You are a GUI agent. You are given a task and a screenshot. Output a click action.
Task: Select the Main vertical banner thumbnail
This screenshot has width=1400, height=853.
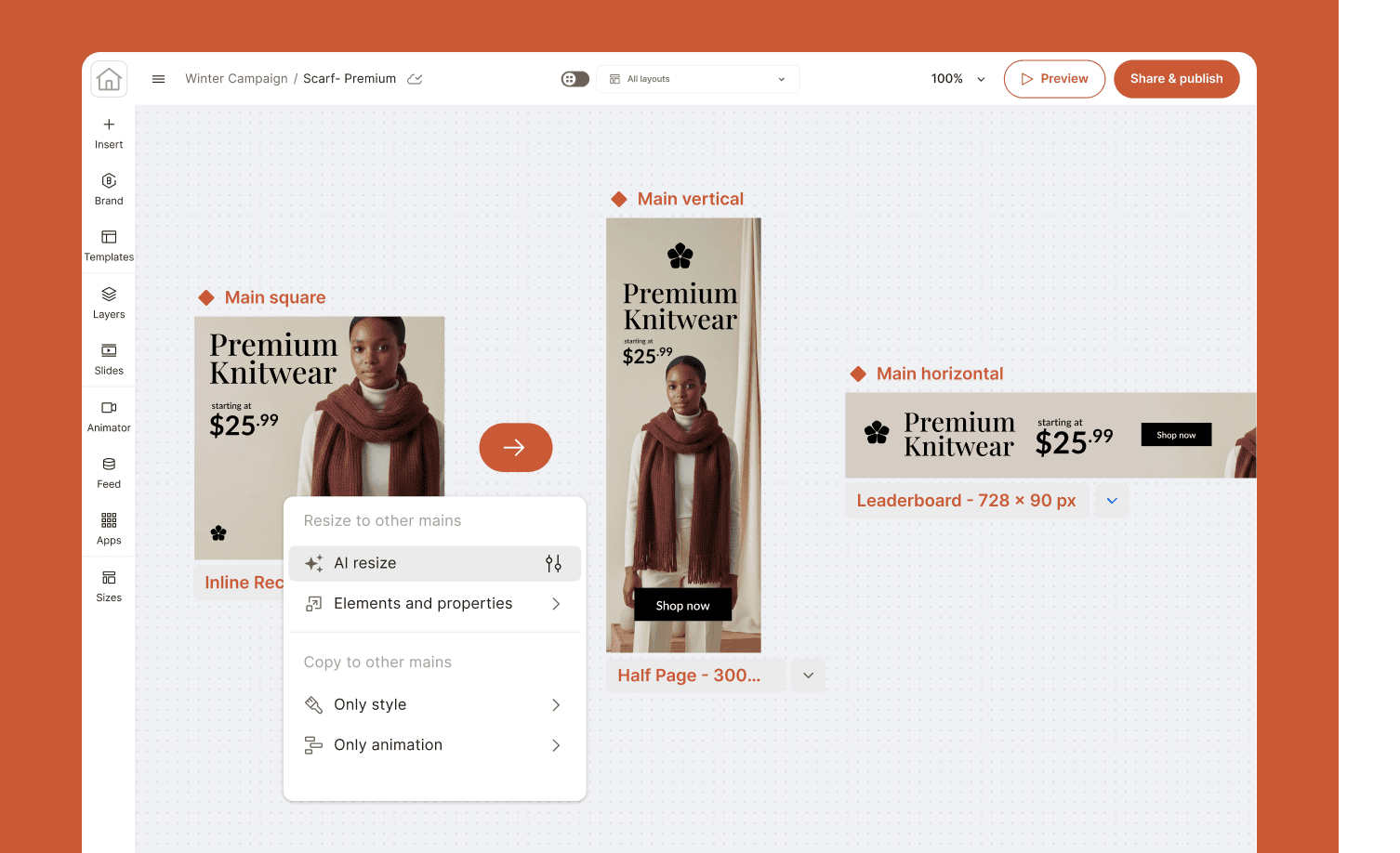pyautogui.click(x=683, y=435)
